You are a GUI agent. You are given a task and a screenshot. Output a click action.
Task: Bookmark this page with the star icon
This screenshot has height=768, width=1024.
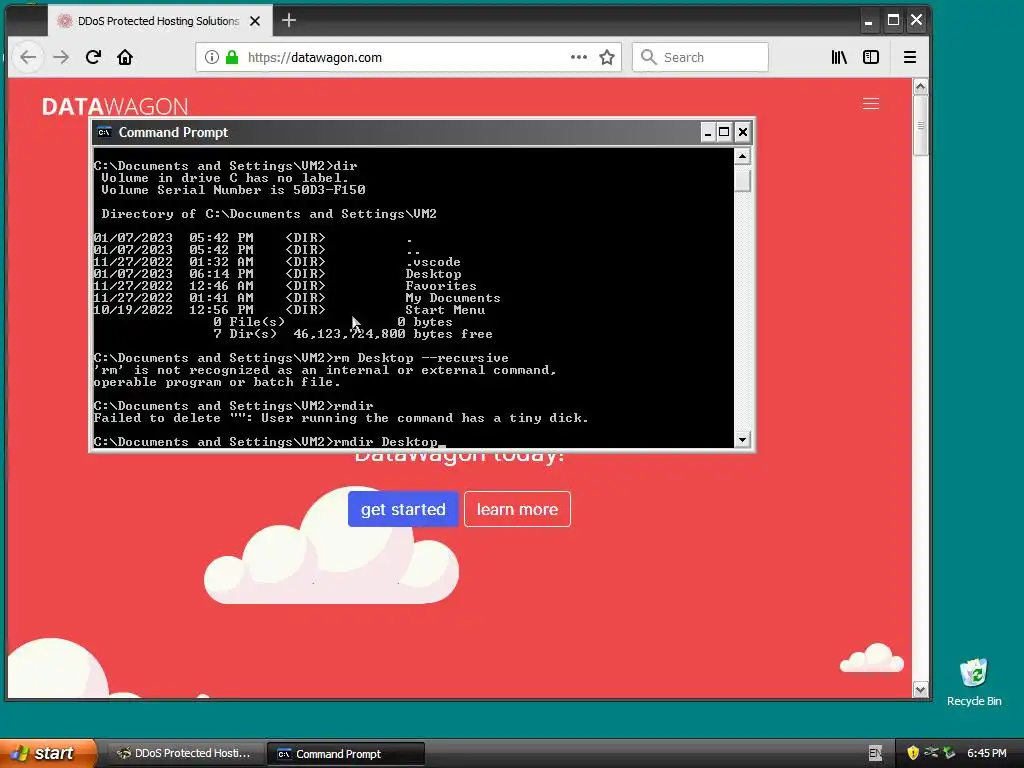pyautogui.click(x=607, y=57)
